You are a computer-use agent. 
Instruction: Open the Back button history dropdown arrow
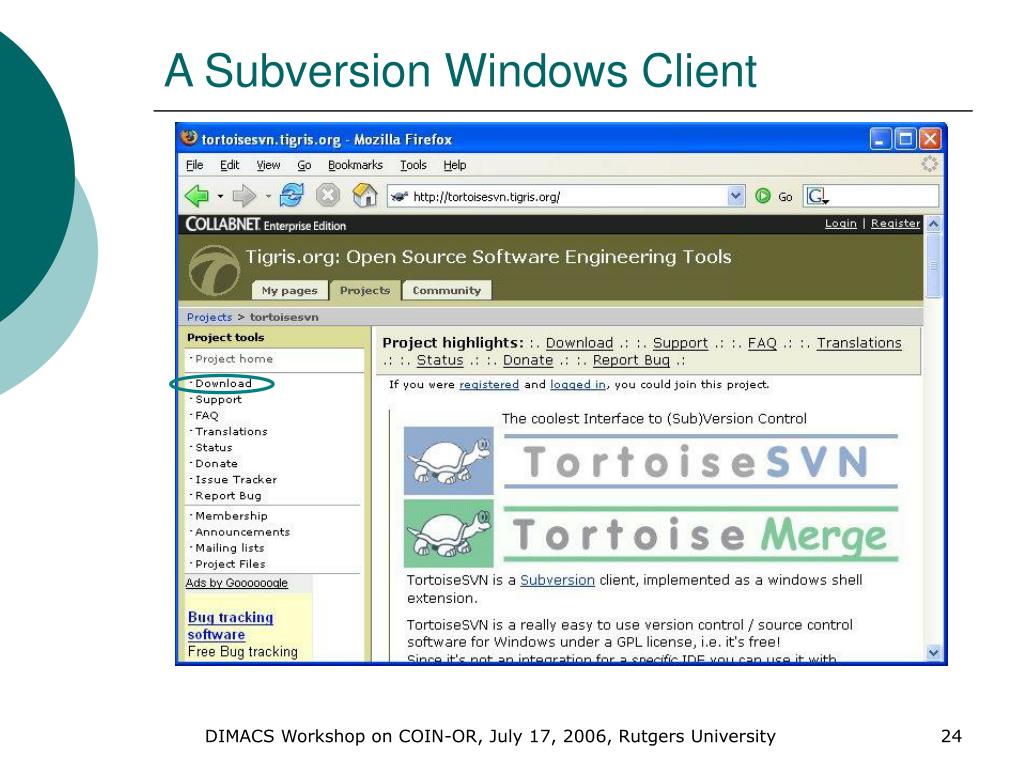220,196
